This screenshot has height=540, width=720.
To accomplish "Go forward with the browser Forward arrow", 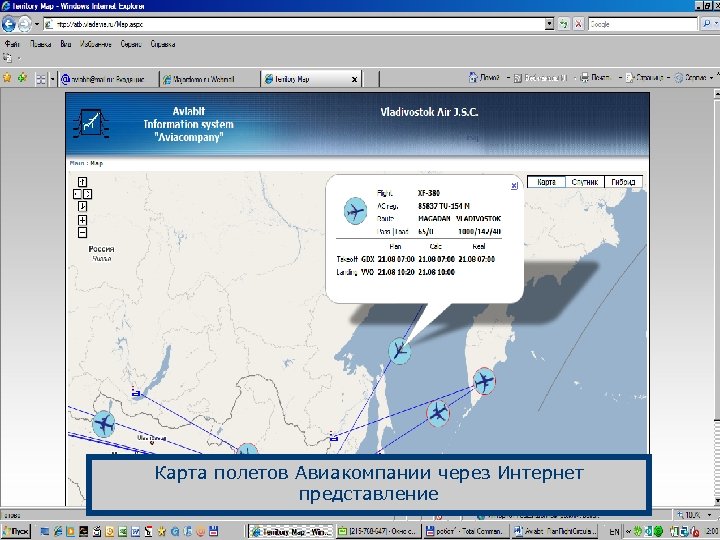I will [24, 24].
